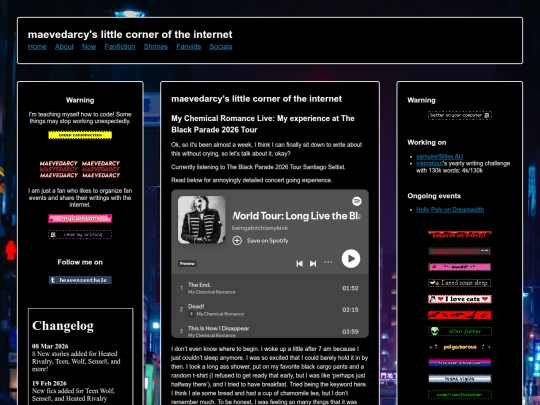The height and width of the screenshot is (405, 540).
Task: Click the playlist album cover thumbnail
Action: pyautogui.click(x=201, y=220)
